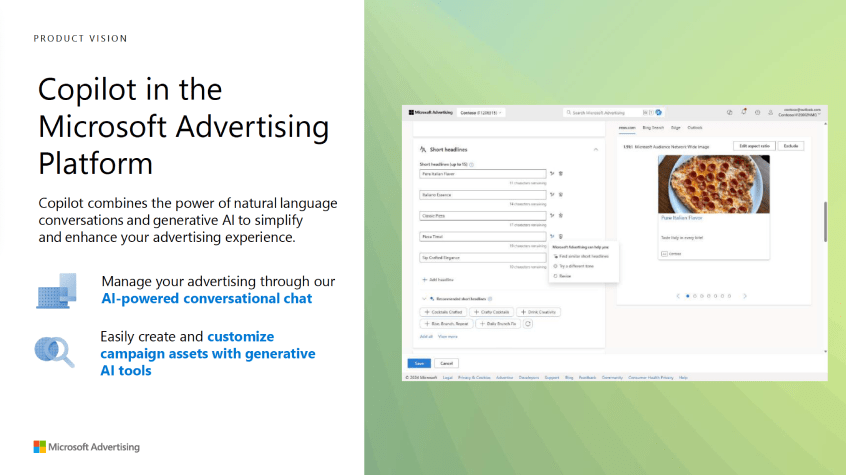The image size is (846, 475).
Task: Add 'Cocktails Crafted' suggested headline
Action: pos(444,312)
